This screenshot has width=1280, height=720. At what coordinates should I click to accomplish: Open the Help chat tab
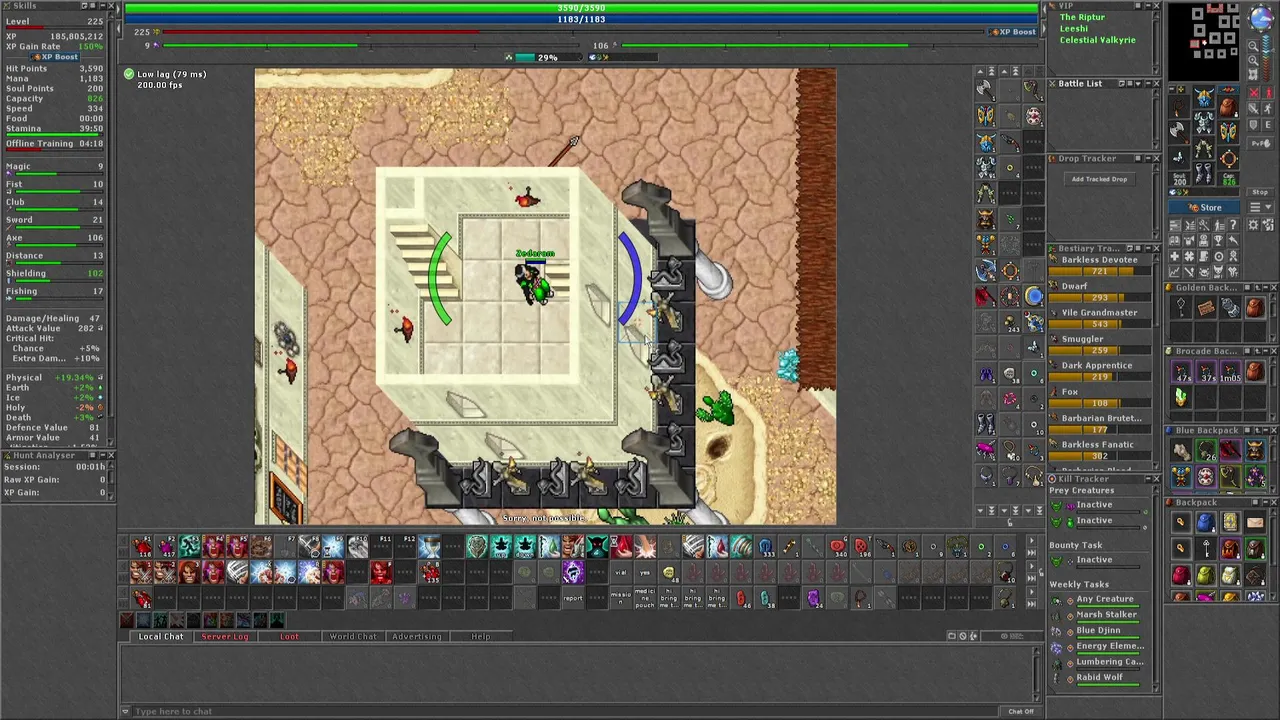[481, 636]
